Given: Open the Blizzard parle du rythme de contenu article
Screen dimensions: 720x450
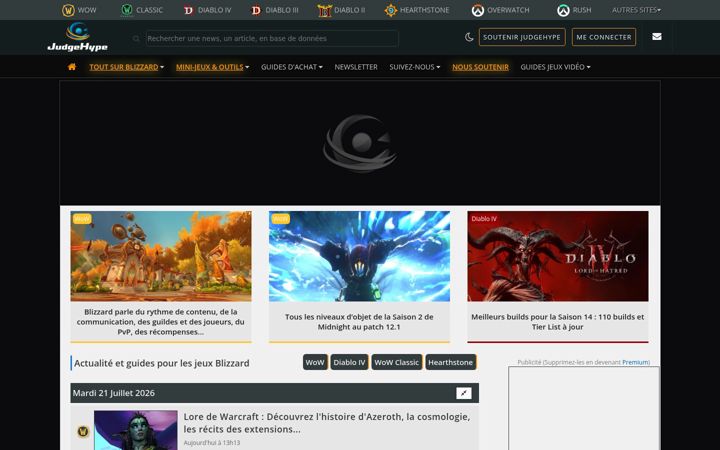Looking at the screenshot, I should [161, 322].
